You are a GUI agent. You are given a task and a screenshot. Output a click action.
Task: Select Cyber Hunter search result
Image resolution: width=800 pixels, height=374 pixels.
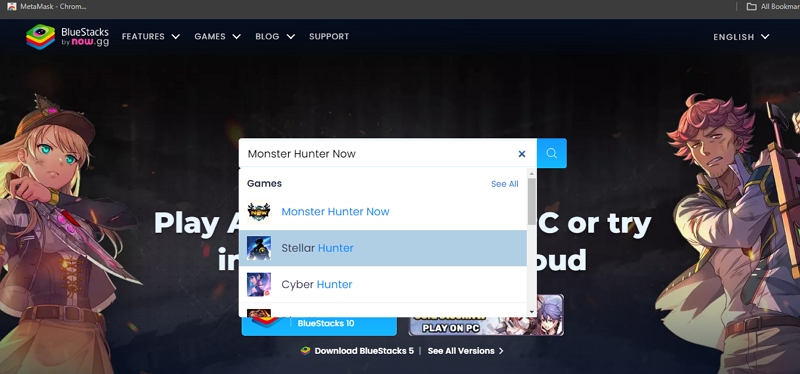coord(383,284)
